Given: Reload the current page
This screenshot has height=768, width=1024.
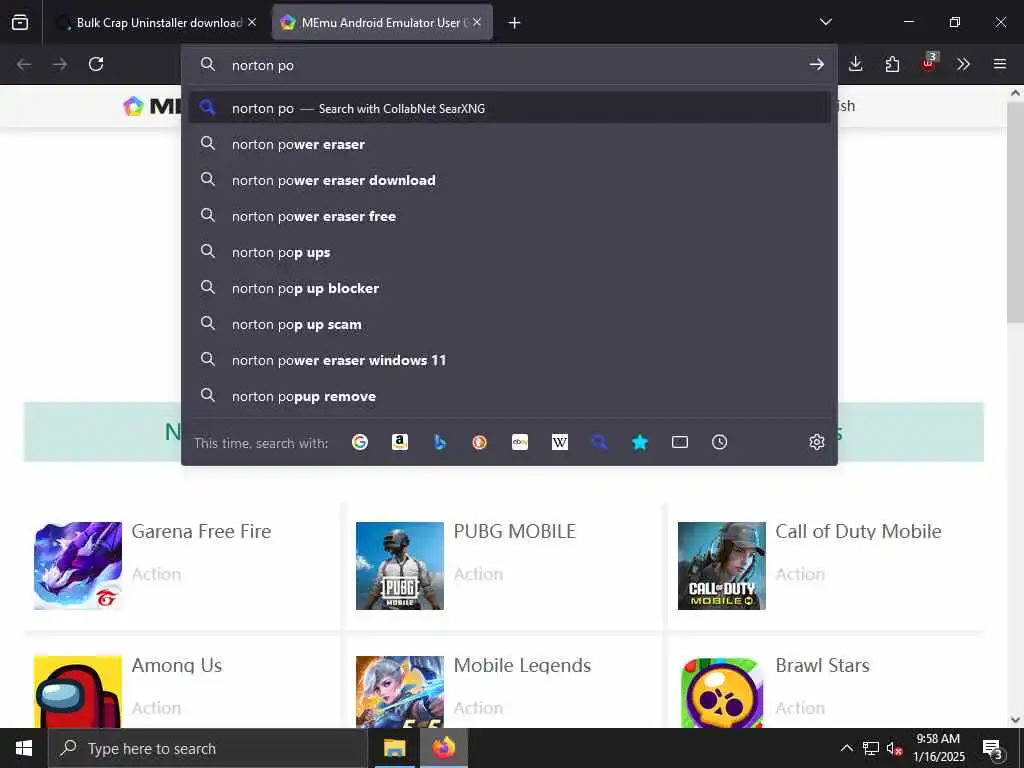Looking at the screenshot, I should click(x=96, y=64).
